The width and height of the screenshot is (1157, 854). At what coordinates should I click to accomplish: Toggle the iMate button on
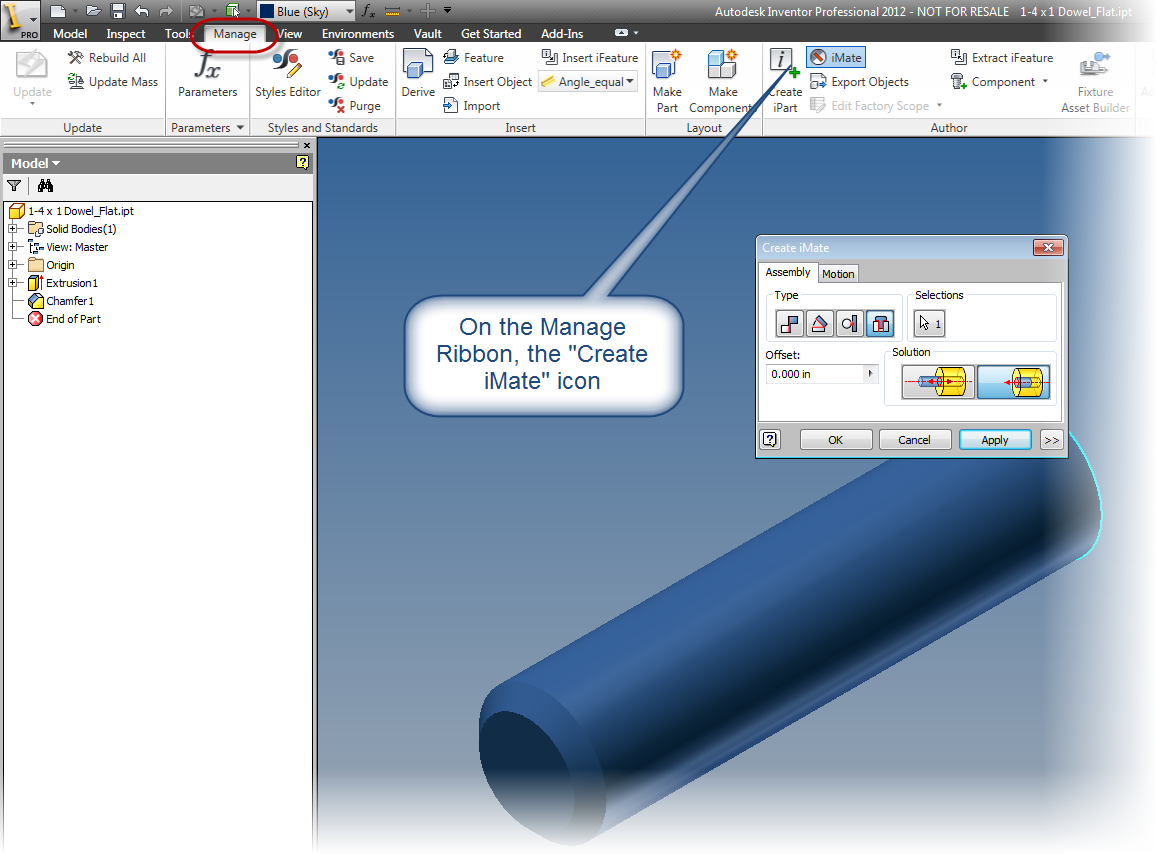[x=835, y=57]
